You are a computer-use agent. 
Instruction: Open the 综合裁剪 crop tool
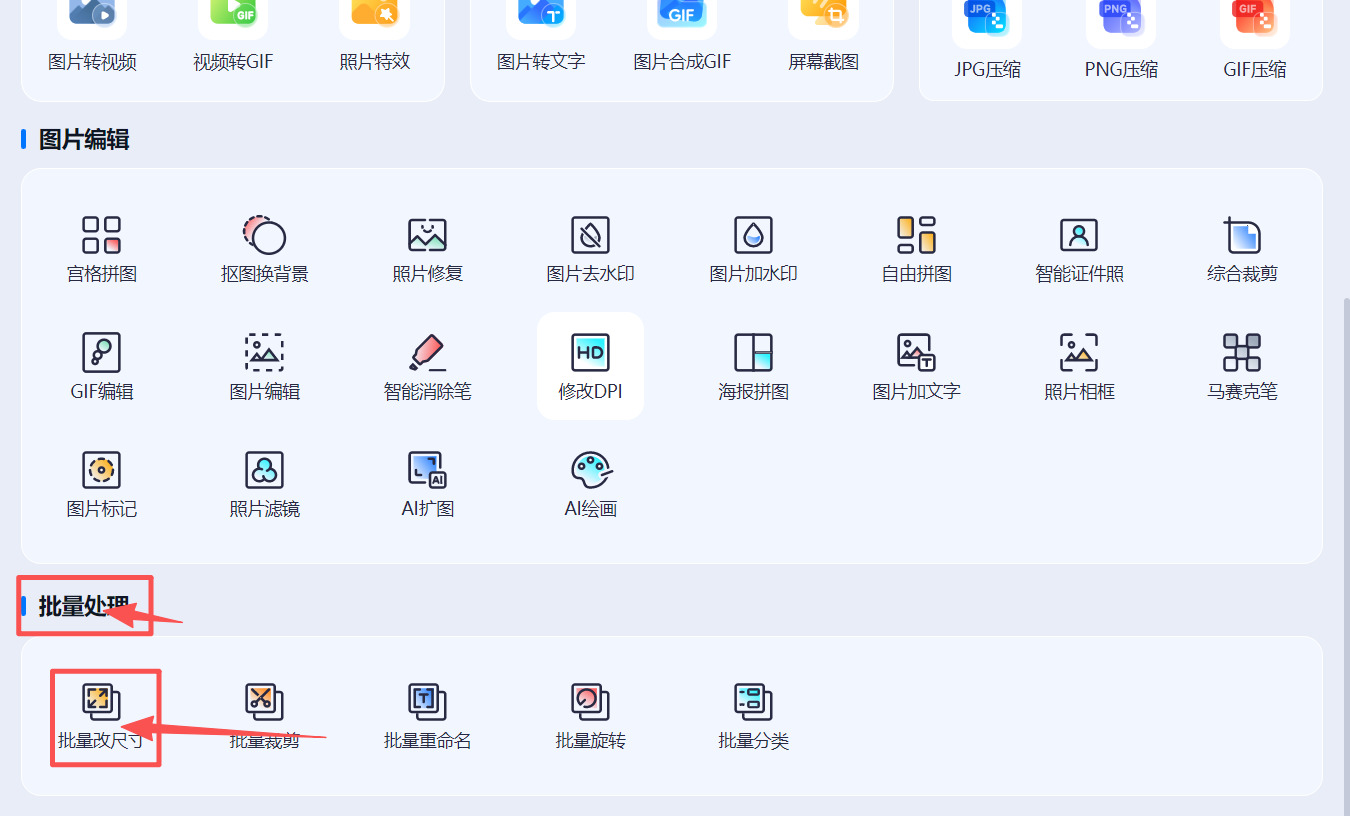point(1242,250)
